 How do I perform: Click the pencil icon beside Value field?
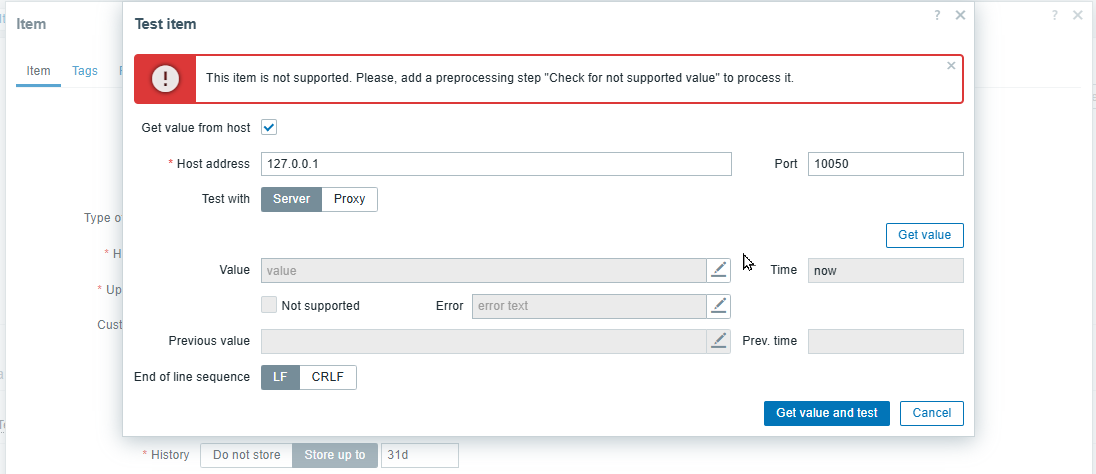(719, 270)
